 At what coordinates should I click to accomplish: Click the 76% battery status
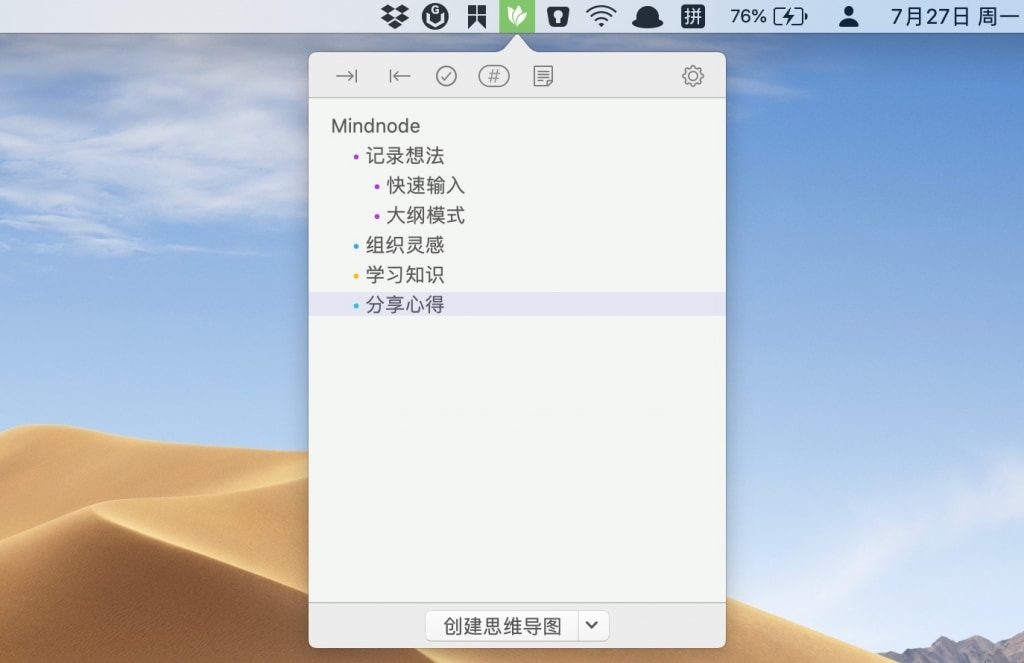pos(769,16)
